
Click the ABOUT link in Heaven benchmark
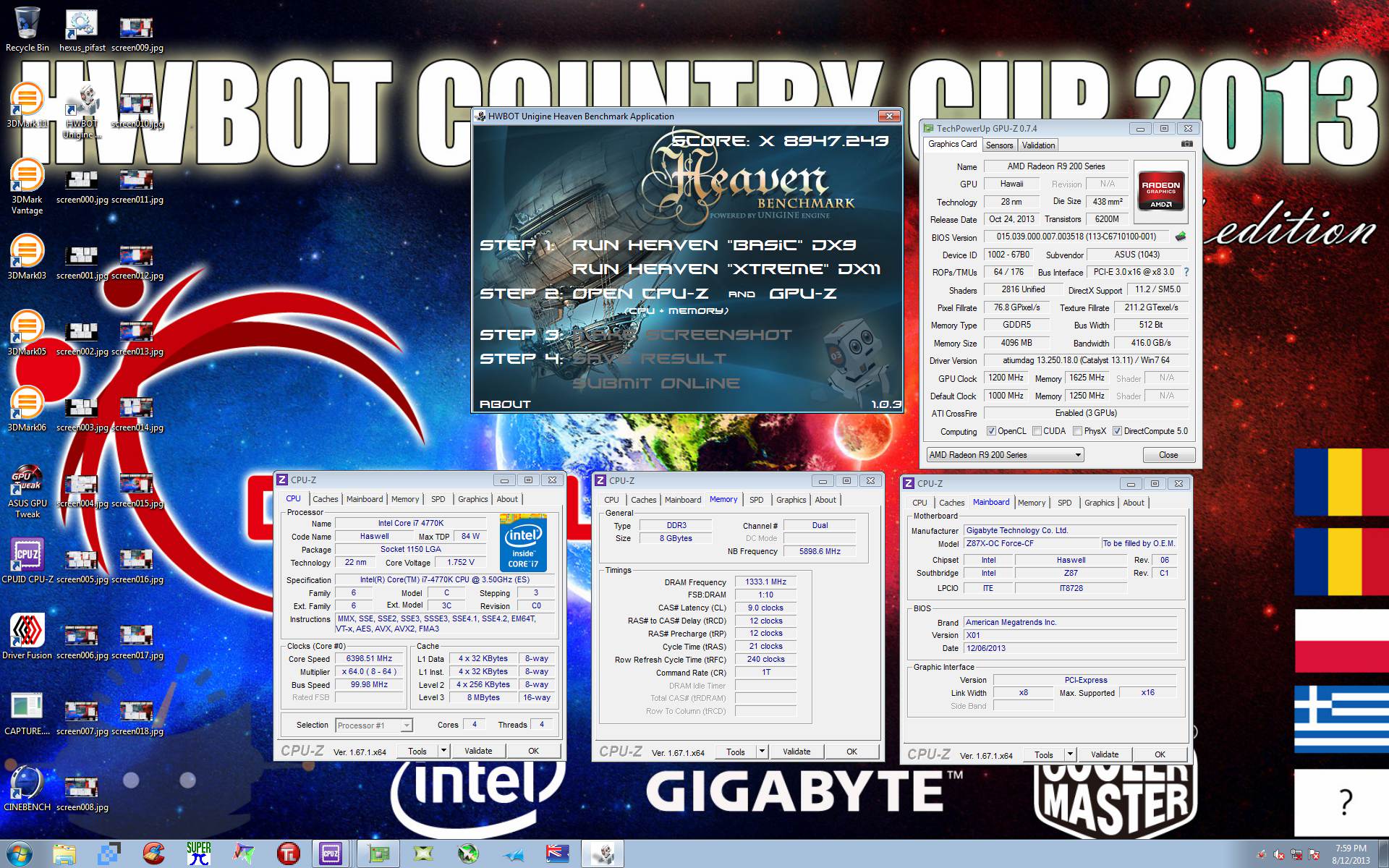click(505, 404)
